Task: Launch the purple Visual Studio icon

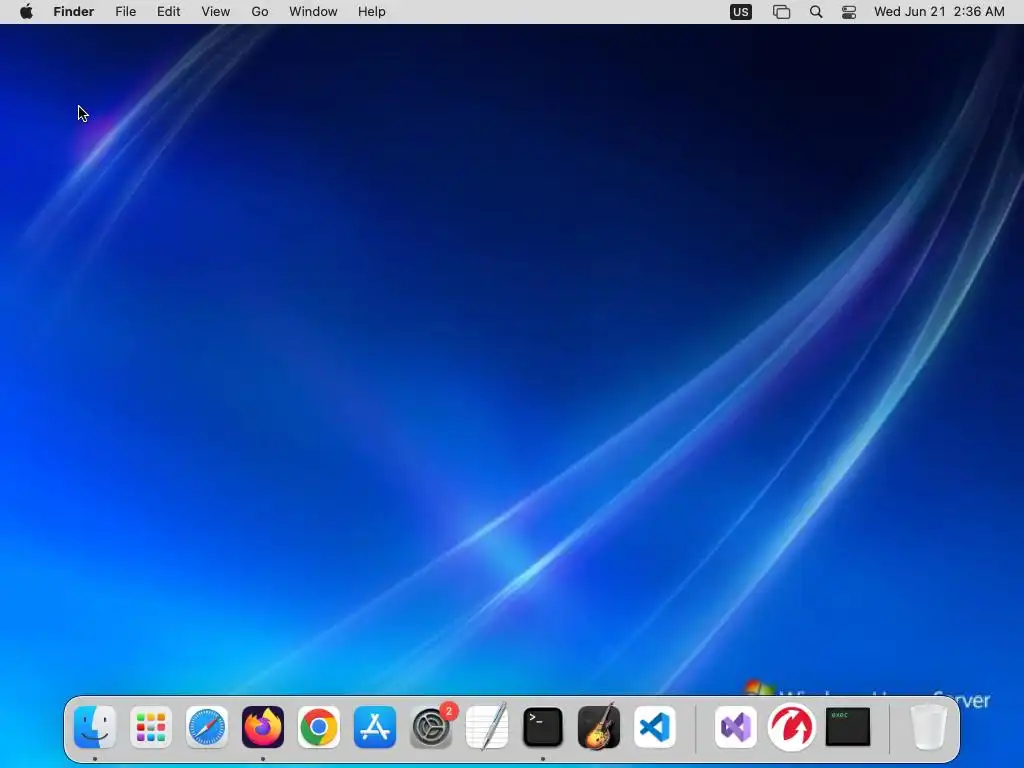Action: pos(735,727)
